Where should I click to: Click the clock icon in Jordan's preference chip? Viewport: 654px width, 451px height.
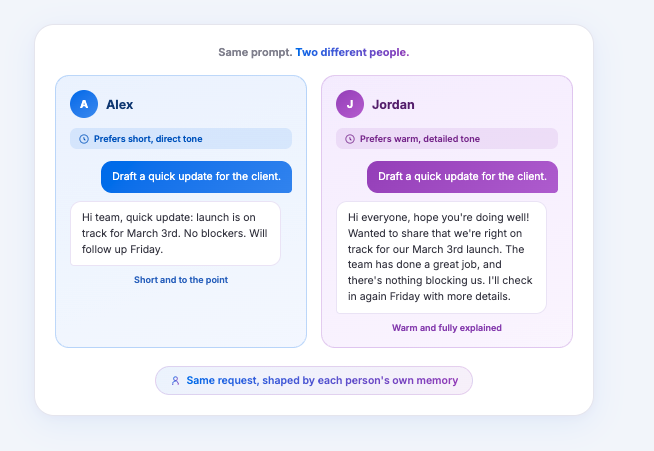point(350,139)
